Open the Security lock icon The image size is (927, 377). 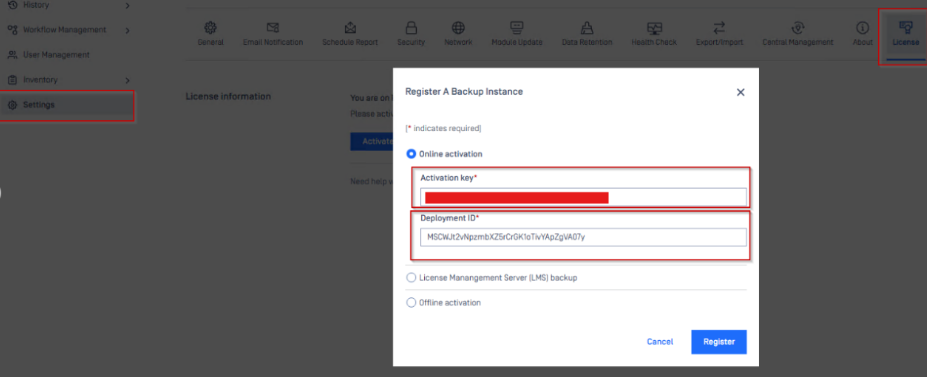pos(411,28)
